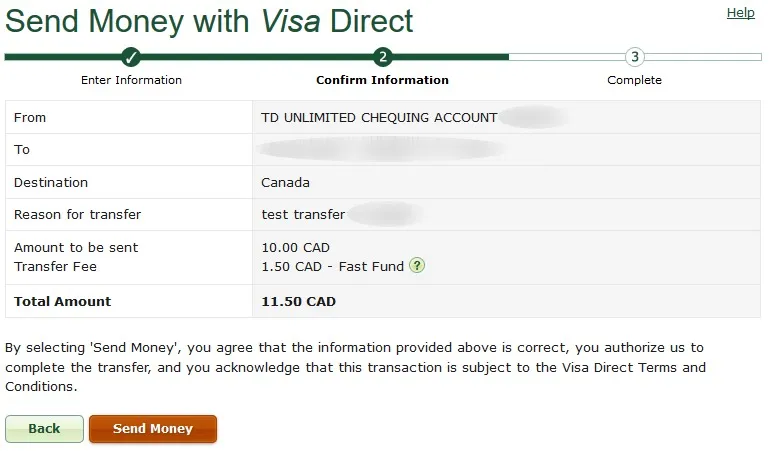This screenshot has height=451, width=769.
Task: Select the Complete step label
Action: coord(634,80)
